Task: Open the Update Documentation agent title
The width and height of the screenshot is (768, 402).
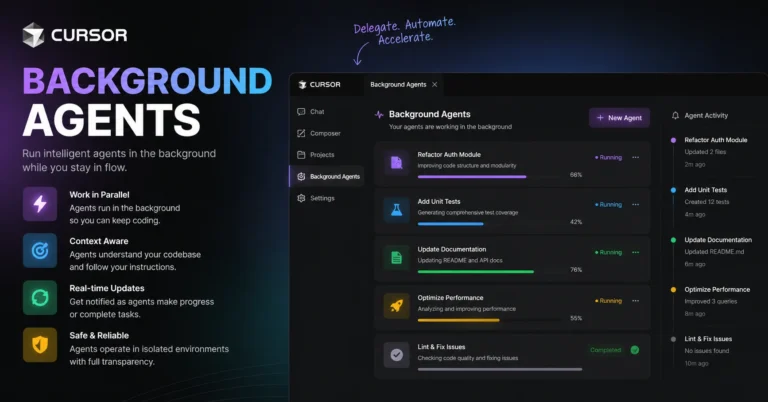Action: pyautogui.click(x=452, y=249)
